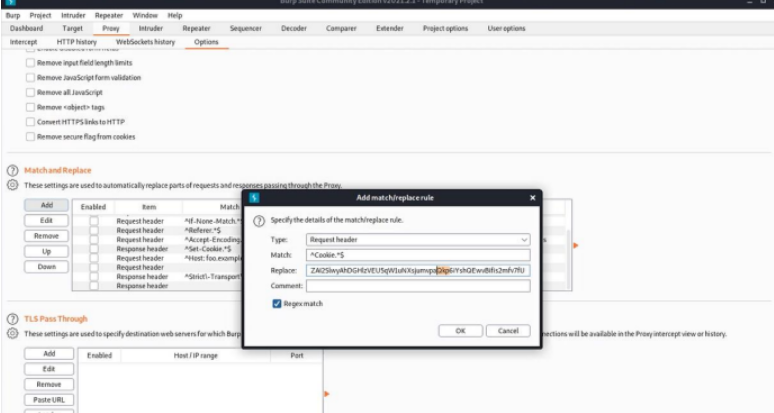The width and height of the screenshot is (774, 413).
Task: Open TLS Pass Through settings gear
Action: click(x=12, y=334)
